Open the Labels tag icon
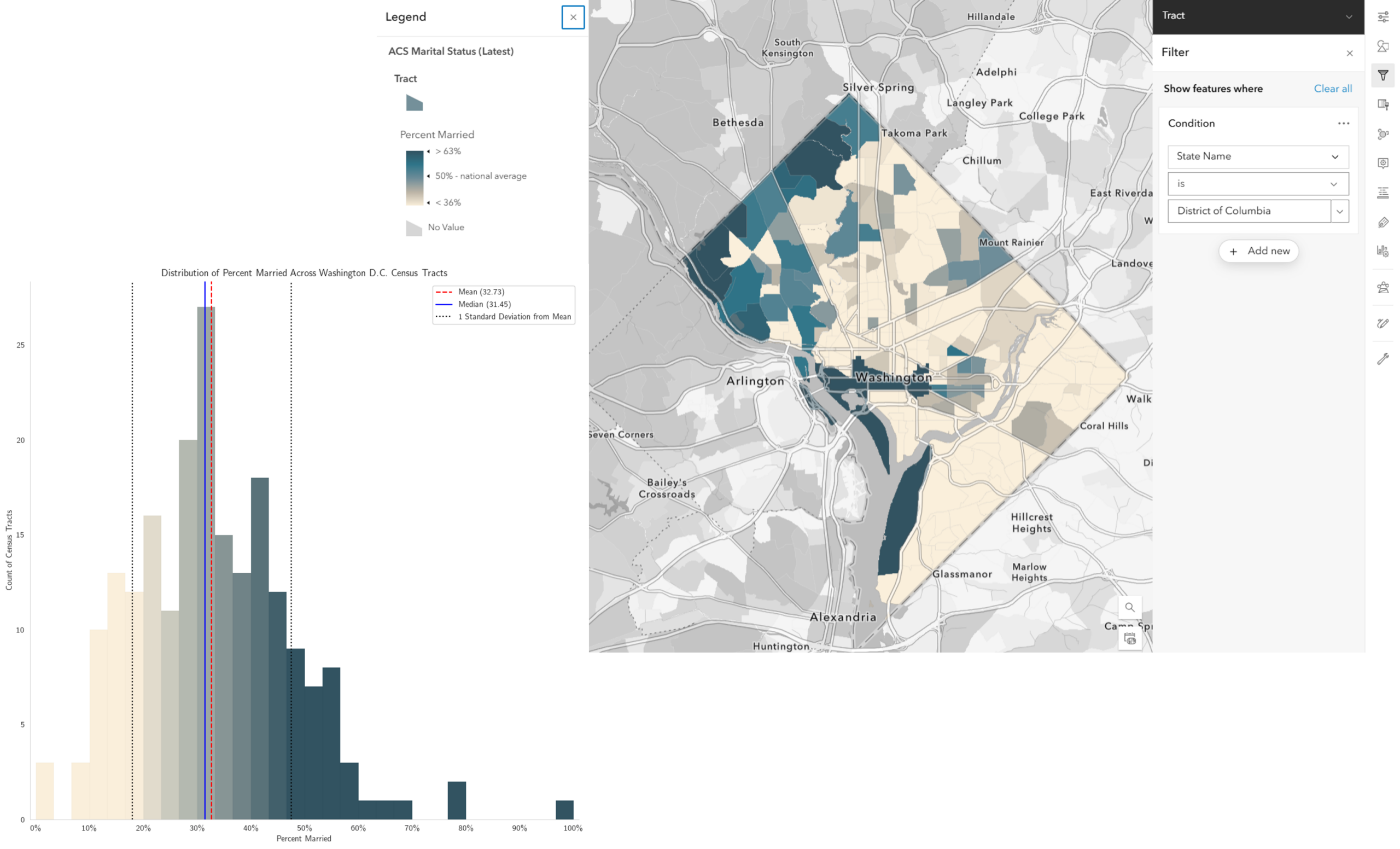 coord(1382,222)
